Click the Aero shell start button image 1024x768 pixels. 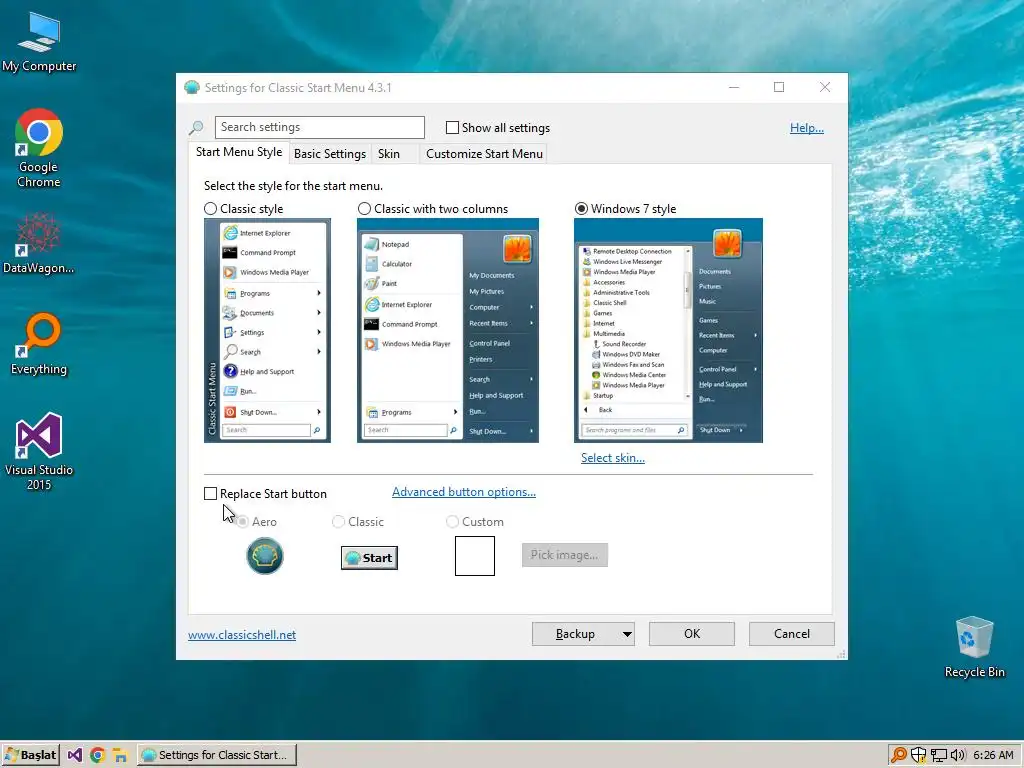click(264, 556)
